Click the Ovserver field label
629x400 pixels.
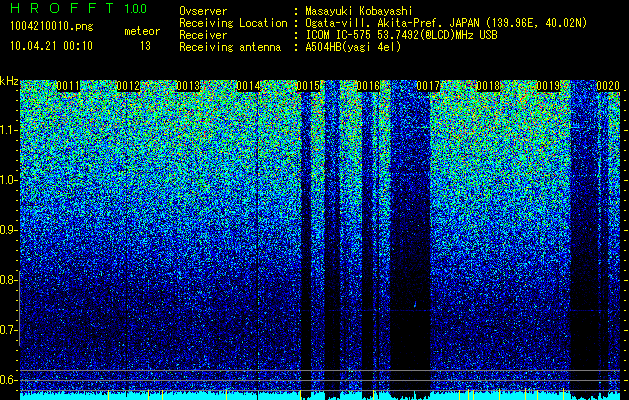click(203, 11)
